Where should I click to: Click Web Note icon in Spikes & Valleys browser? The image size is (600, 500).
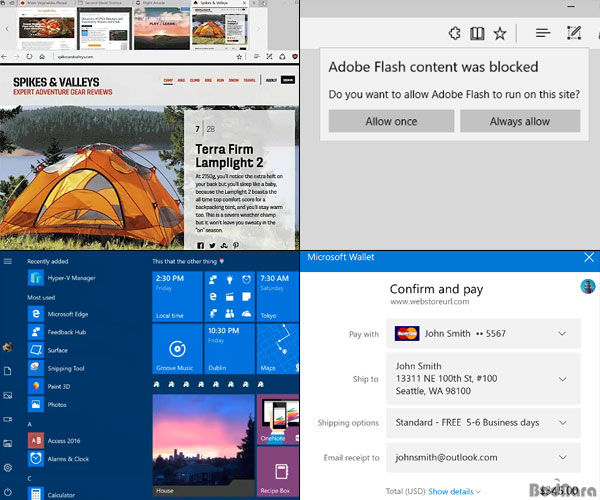tap(269, 57)
